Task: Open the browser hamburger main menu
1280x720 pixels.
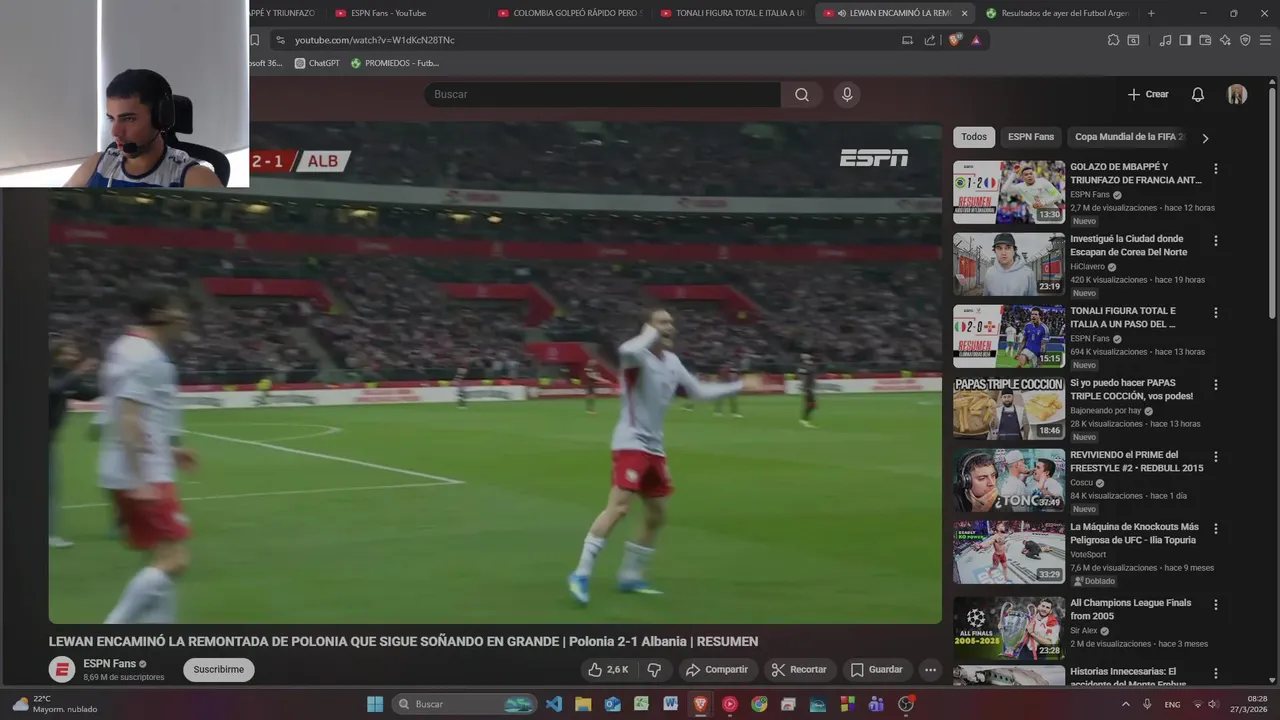Action: click(1266, 40)
